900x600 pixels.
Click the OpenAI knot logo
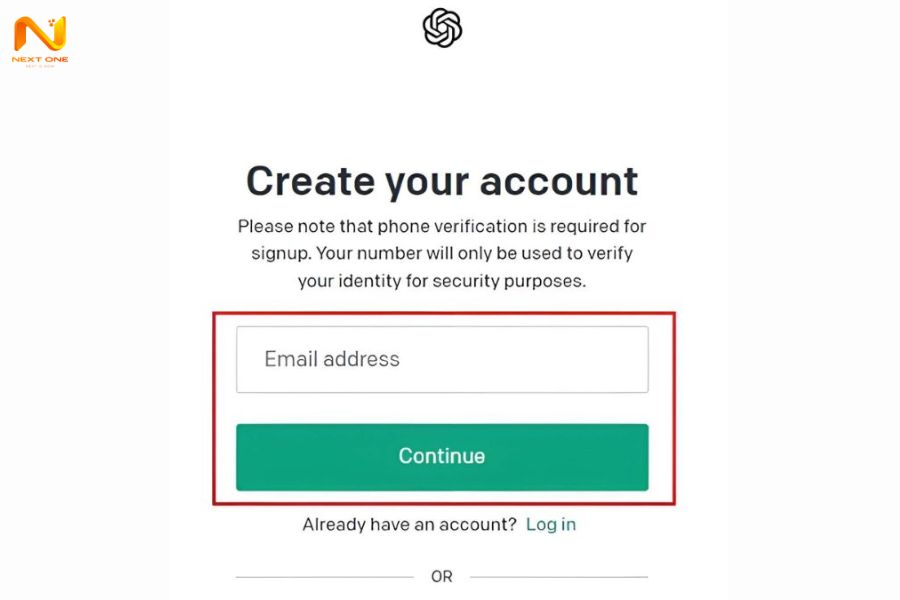pos(442,28)
